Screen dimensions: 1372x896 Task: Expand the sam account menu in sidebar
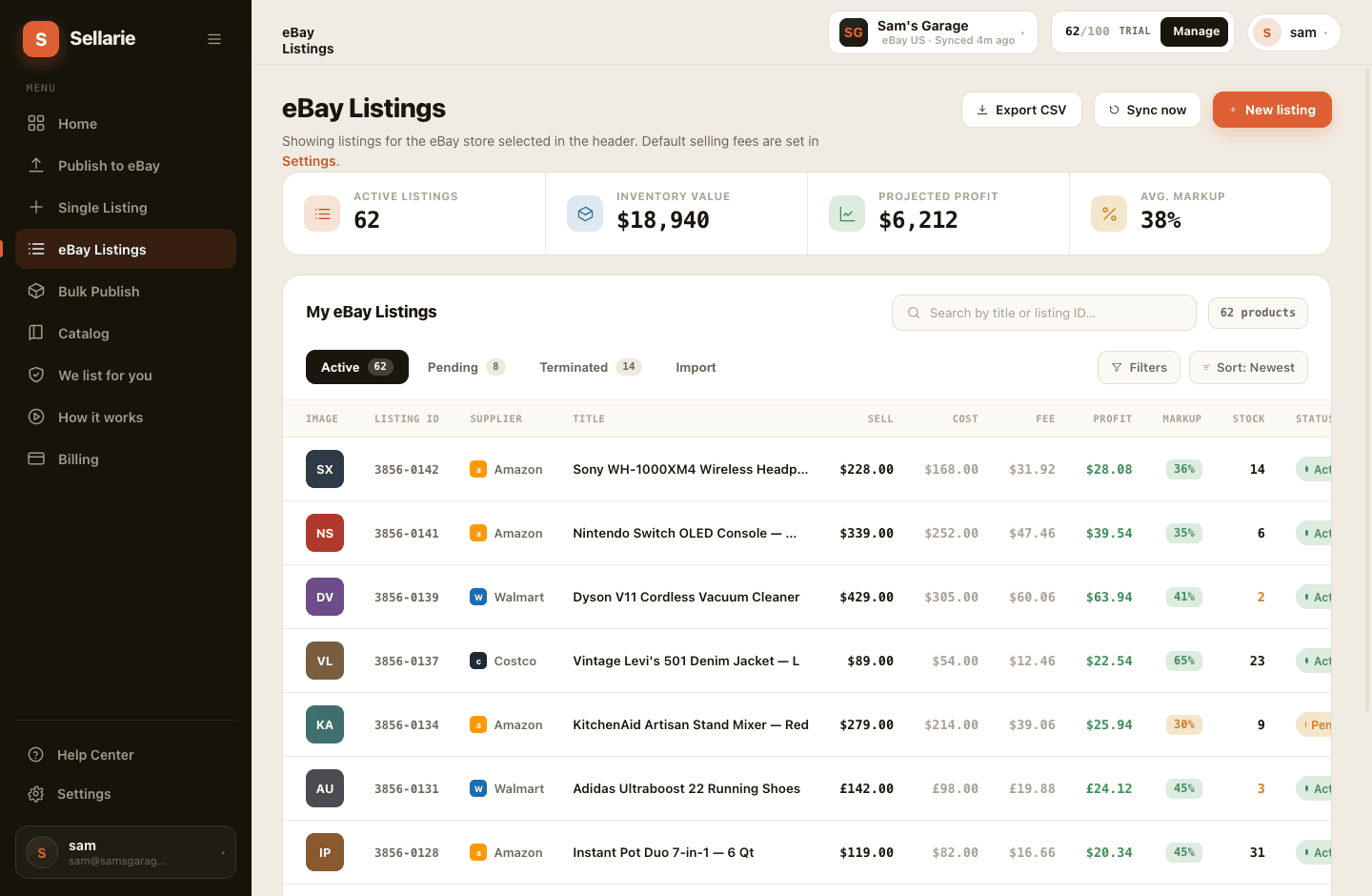pyautogui.click(x=126, y=852)
